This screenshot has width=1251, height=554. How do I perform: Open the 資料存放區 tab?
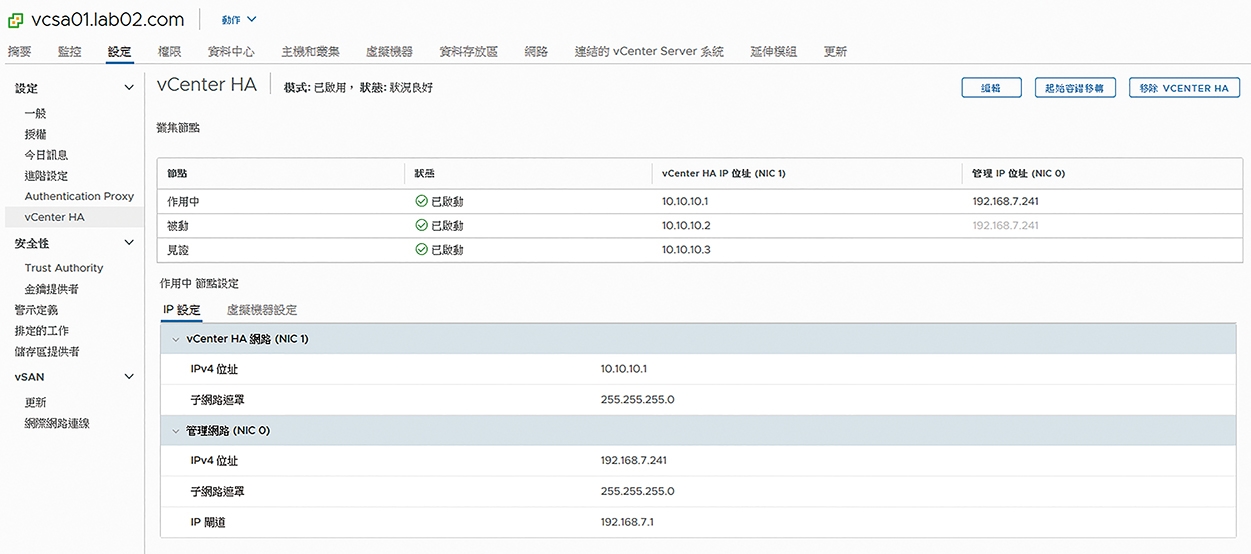(x=469, y=52)
